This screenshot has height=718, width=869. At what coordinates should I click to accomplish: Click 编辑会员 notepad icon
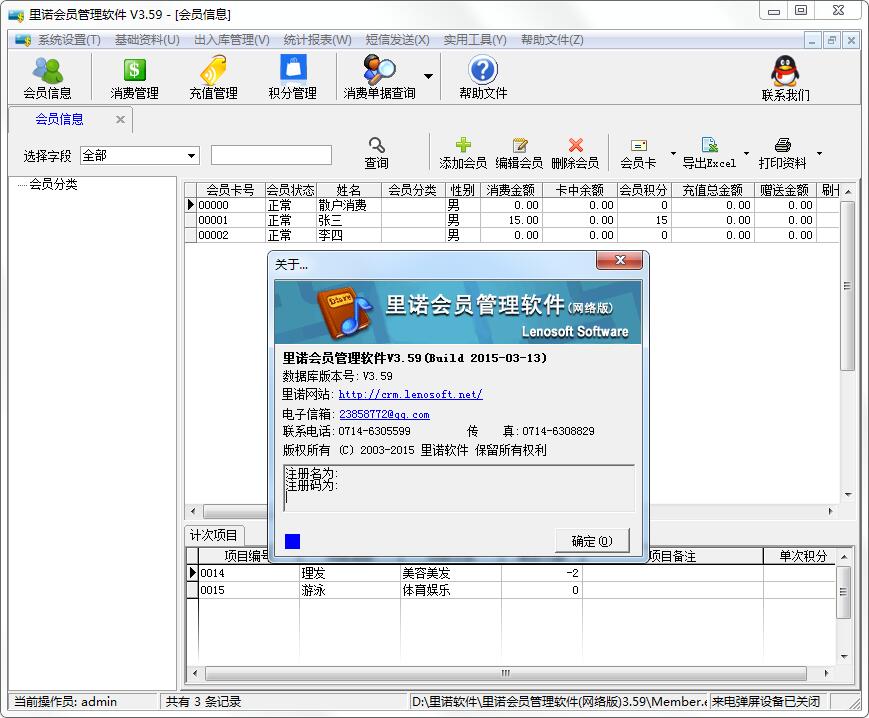click(x=520, y=145)
